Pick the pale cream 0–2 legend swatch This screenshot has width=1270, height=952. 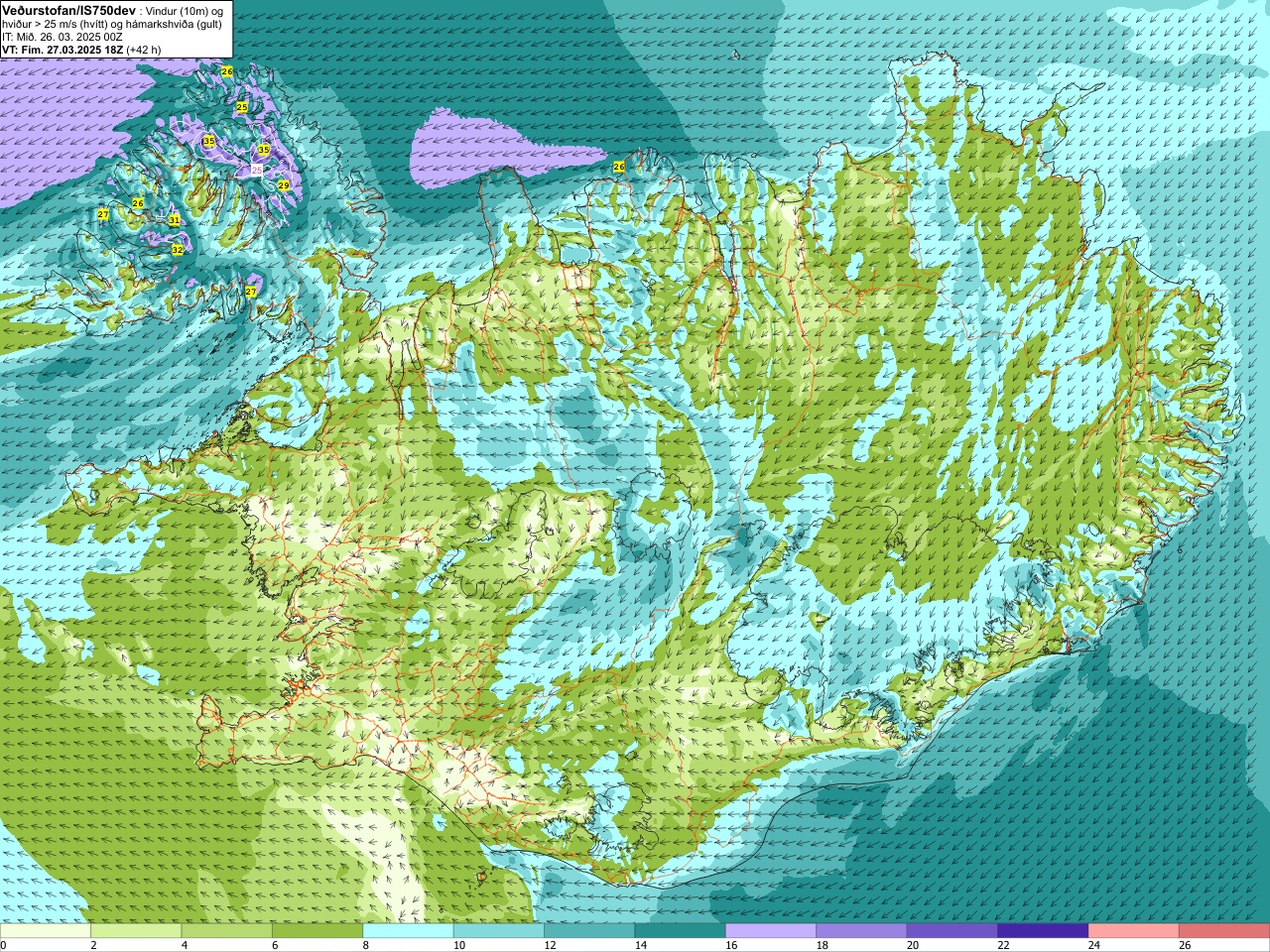point(46,931)
